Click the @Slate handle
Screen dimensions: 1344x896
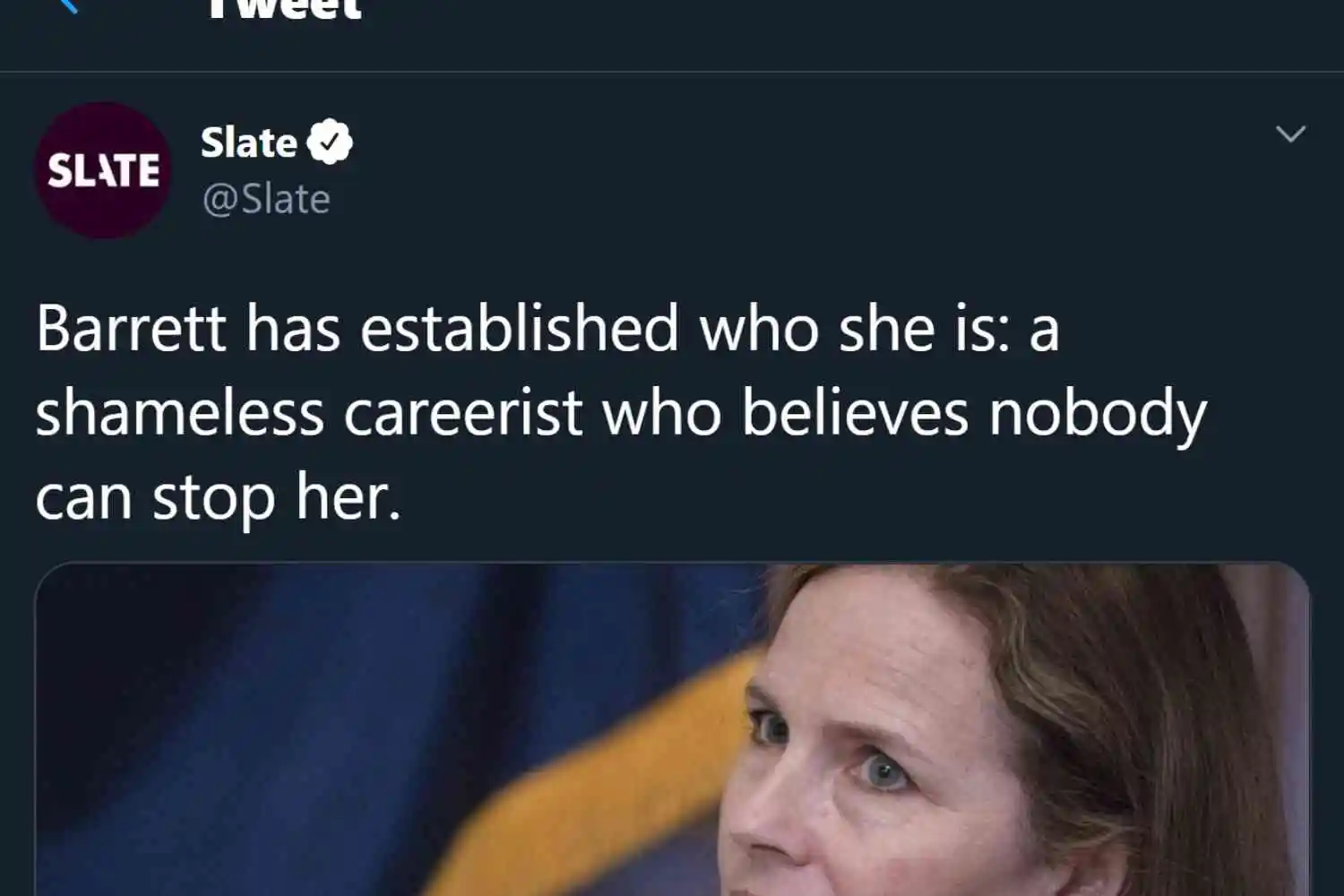tap(265, 199)
